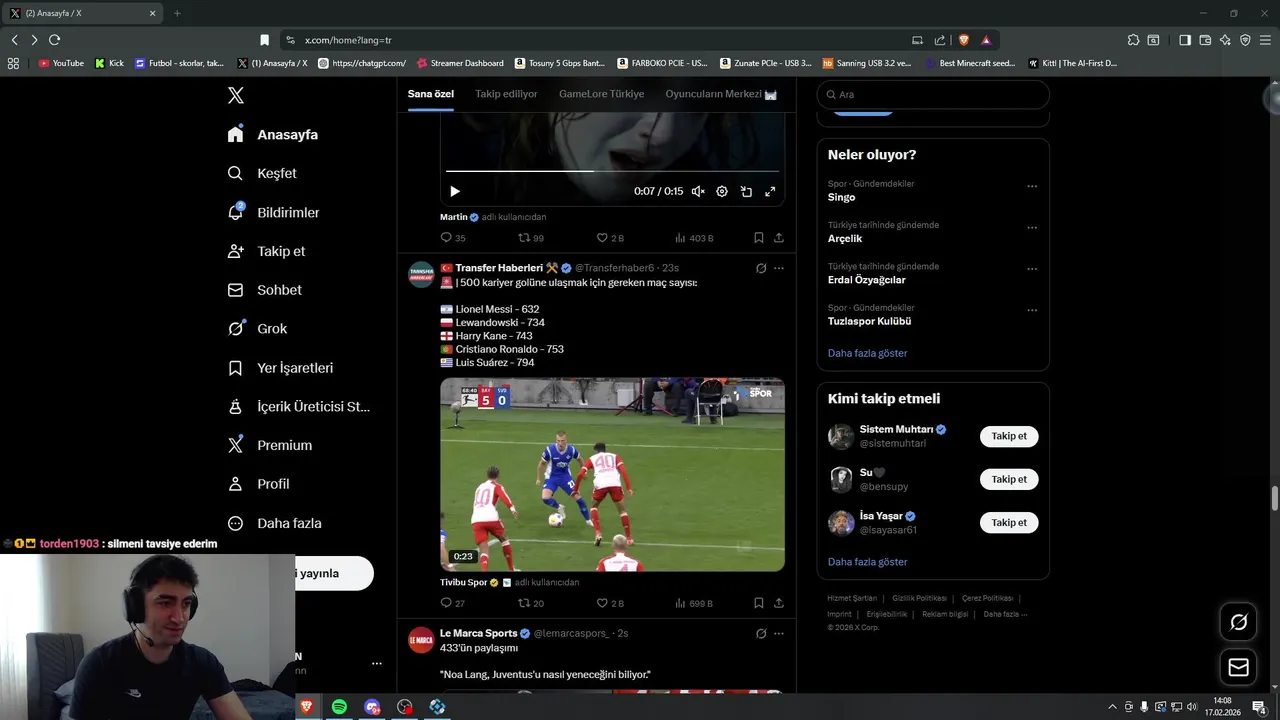
Task: Open video settings gear on Martin video
Action: (722, 191)
